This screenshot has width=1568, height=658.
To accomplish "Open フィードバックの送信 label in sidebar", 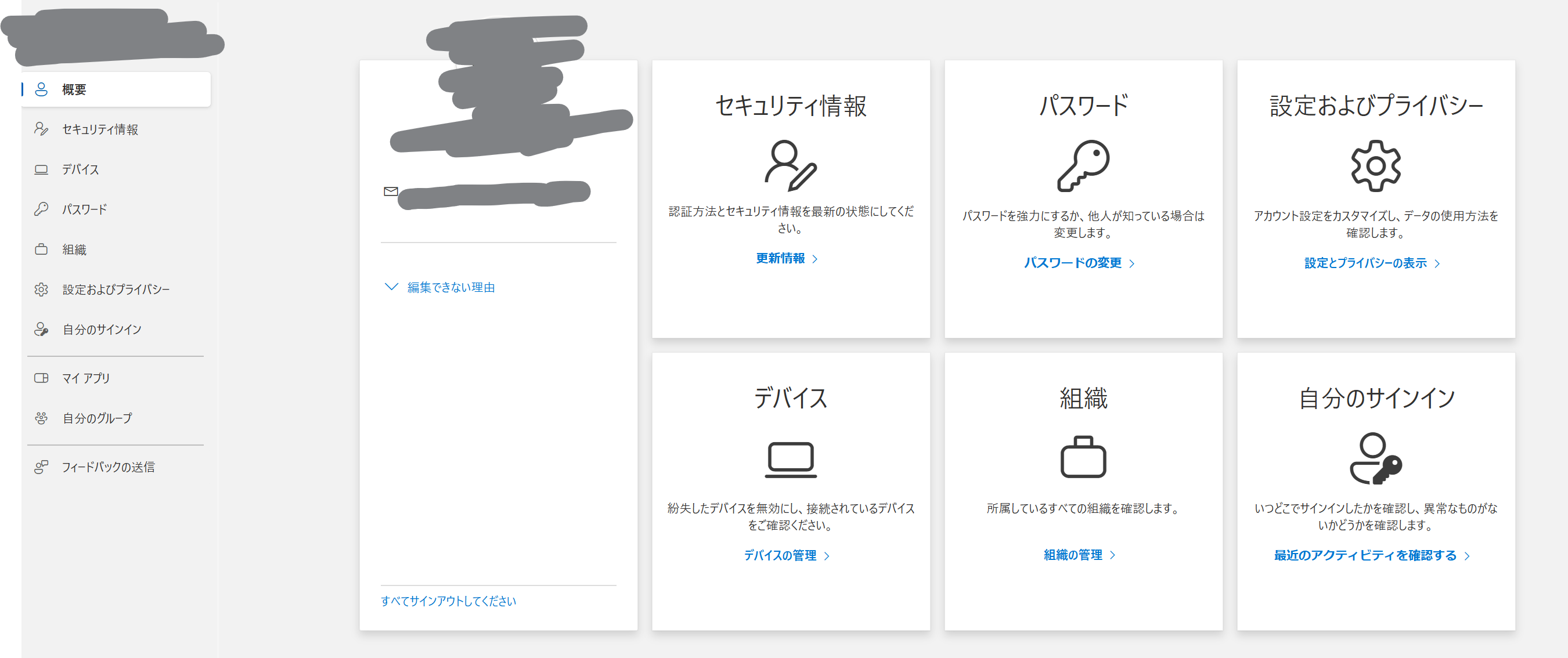I will tap(109, 467).
